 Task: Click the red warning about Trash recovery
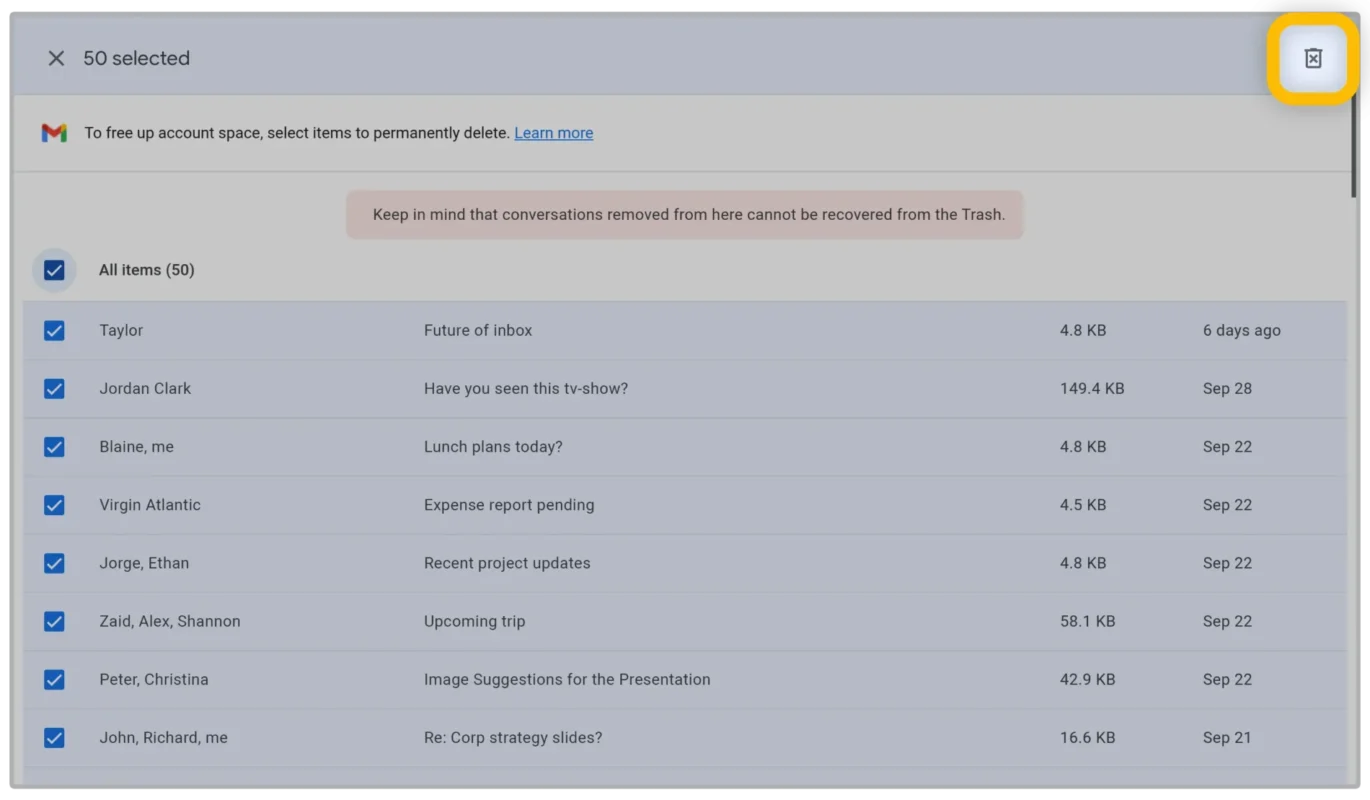point(688,215)
